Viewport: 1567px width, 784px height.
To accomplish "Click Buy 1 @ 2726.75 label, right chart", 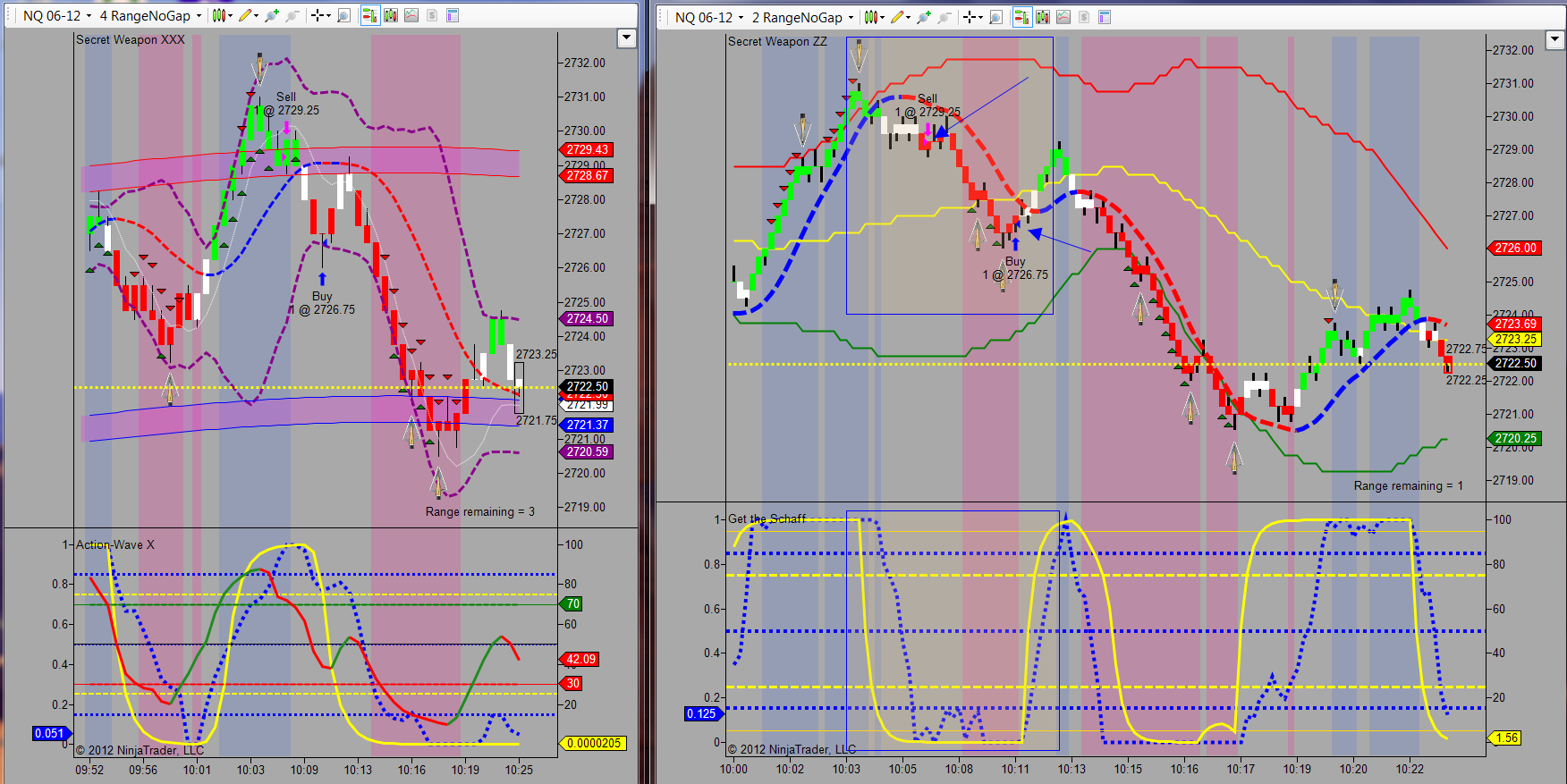I will point(1015,268).
